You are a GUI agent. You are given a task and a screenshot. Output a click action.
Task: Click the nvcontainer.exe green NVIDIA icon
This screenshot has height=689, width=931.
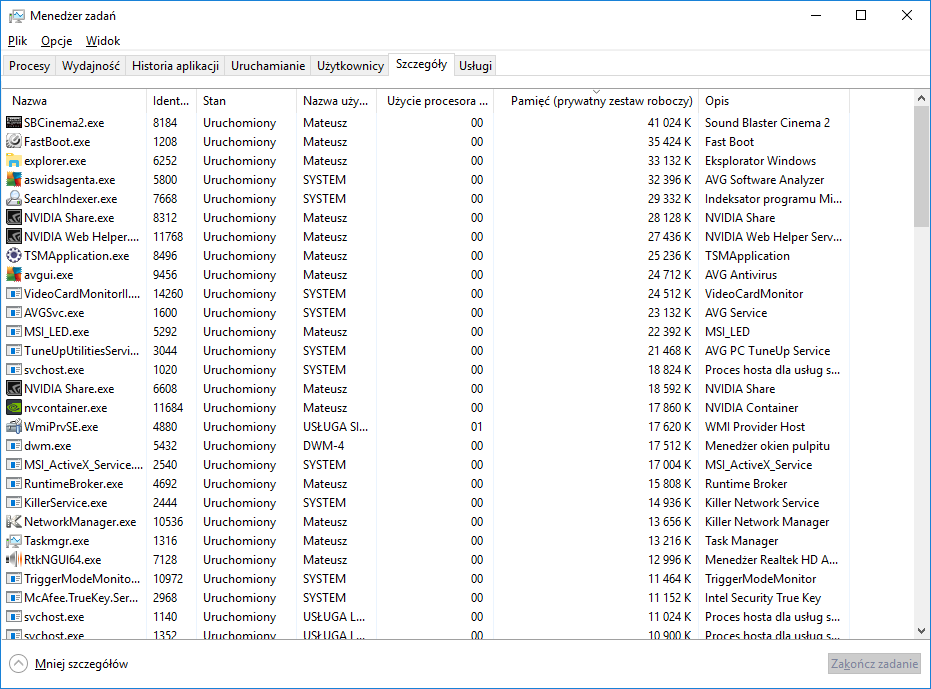14,407
